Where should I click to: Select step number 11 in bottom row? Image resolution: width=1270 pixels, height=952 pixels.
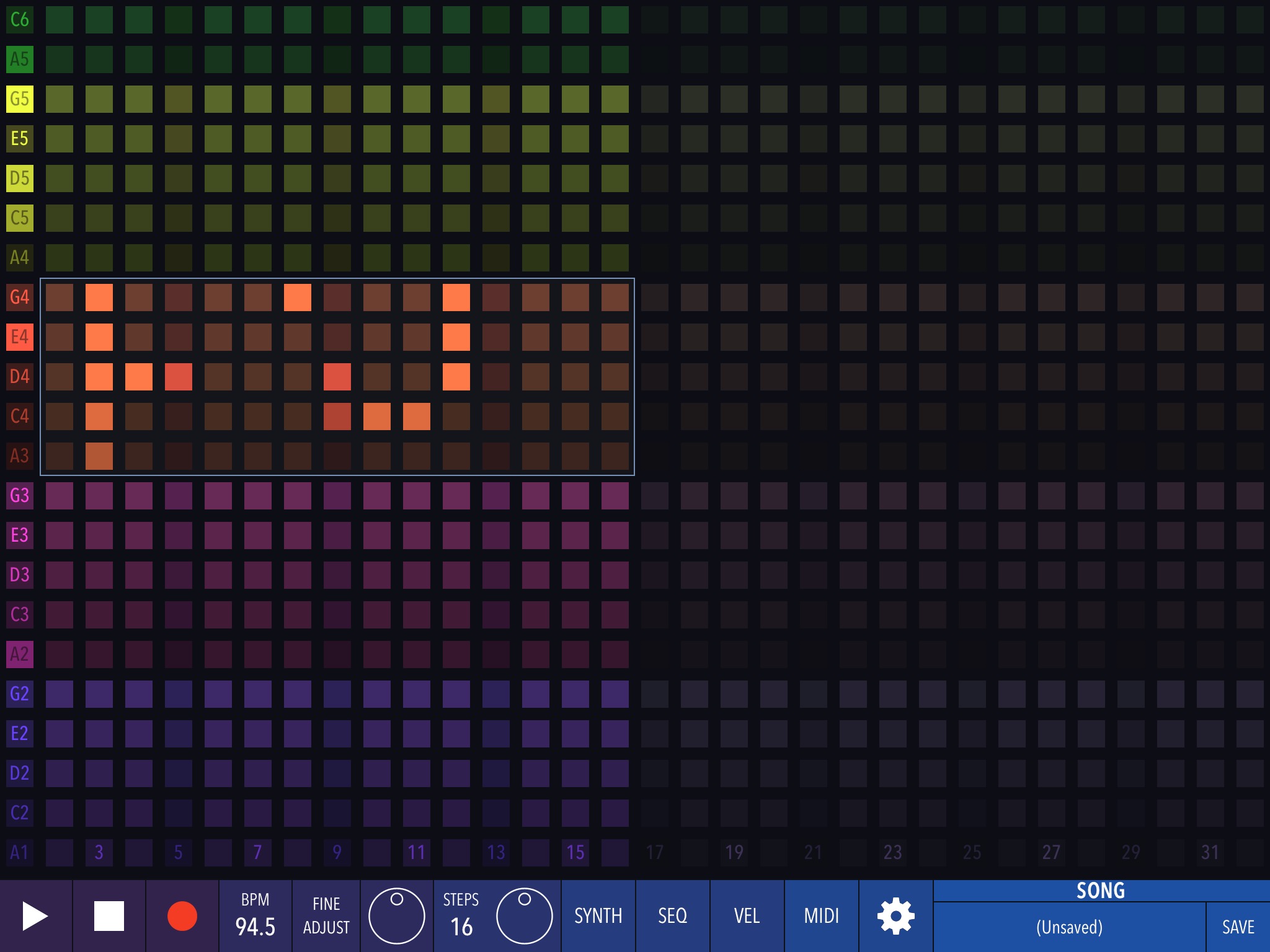pyautogui.click(x=417, y=853)
